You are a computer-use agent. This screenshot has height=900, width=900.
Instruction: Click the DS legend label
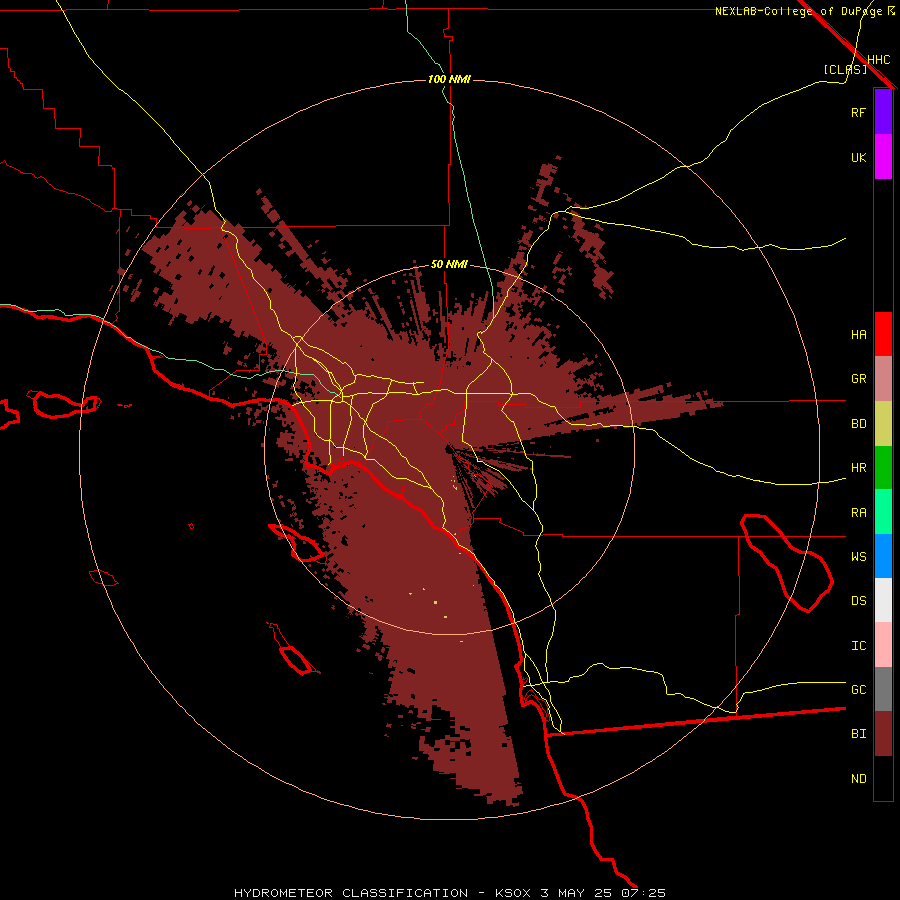click(x=858, y=601)
